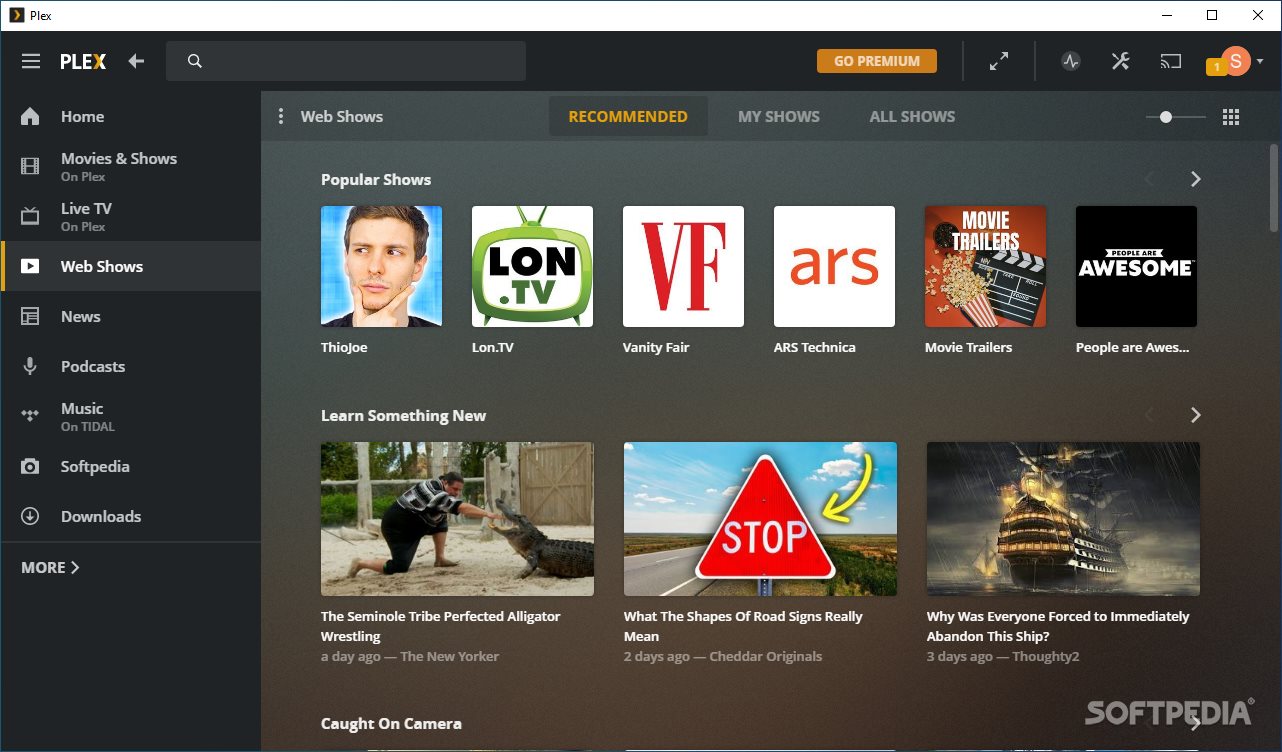This screenshot has width=1282, height=752.
Task: Open the three-dot Web Shows options menu
Action: (281, 116)
